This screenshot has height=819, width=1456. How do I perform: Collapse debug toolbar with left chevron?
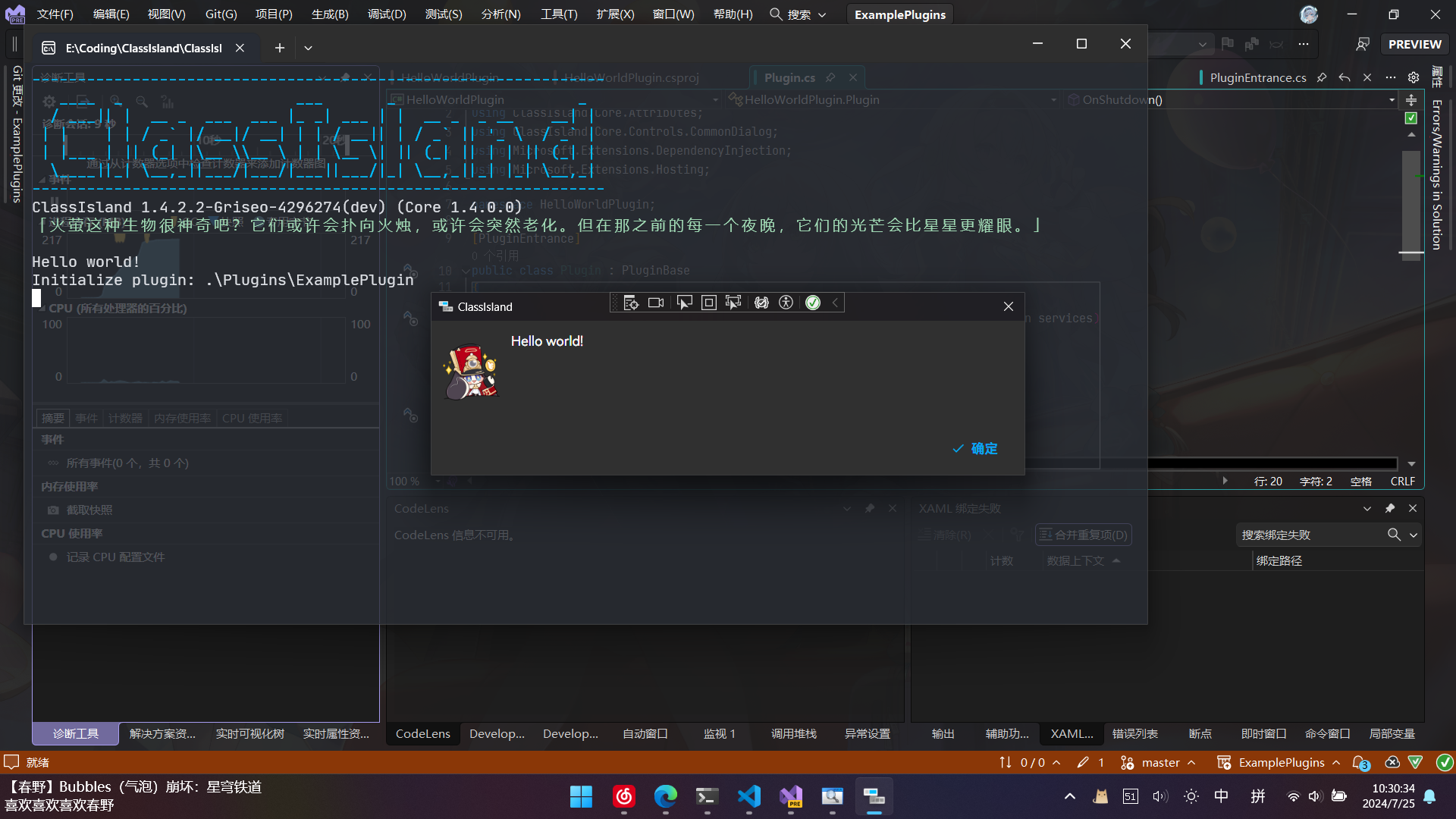point(835,303)
